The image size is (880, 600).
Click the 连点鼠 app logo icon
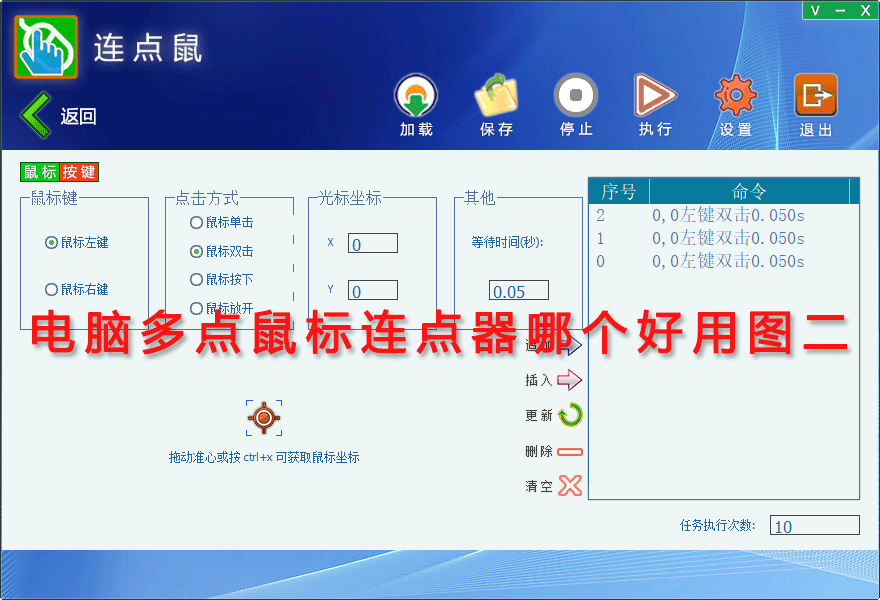(x=46, y=47)
